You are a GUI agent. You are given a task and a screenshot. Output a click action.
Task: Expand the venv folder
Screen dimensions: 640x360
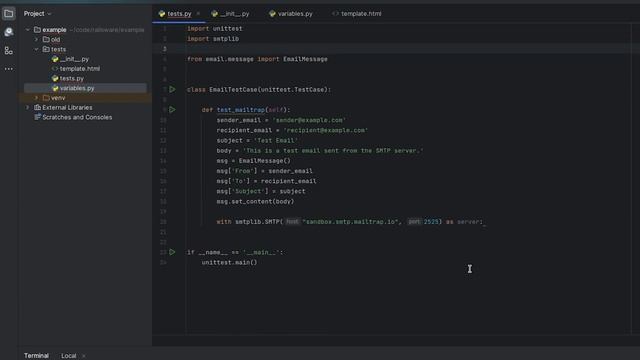tap(36, 98)
